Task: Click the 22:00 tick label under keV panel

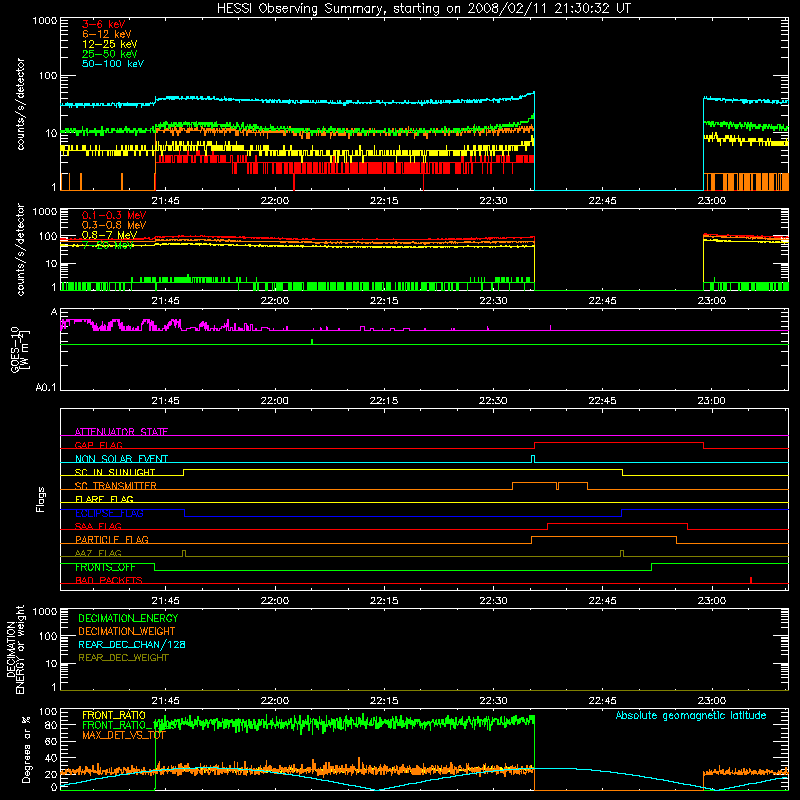Action: pyautogui.click(x=274, y=201)
